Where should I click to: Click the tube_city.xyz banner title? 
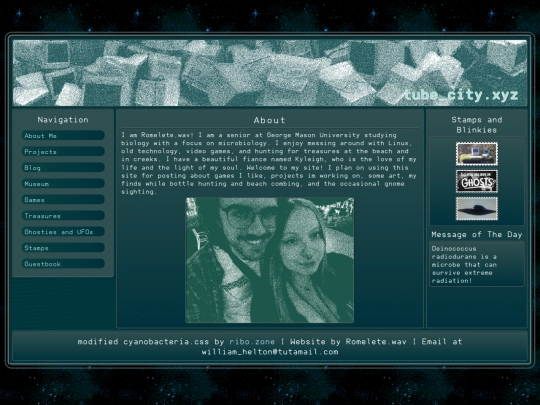pyautogui.click(x=461, y=95)
